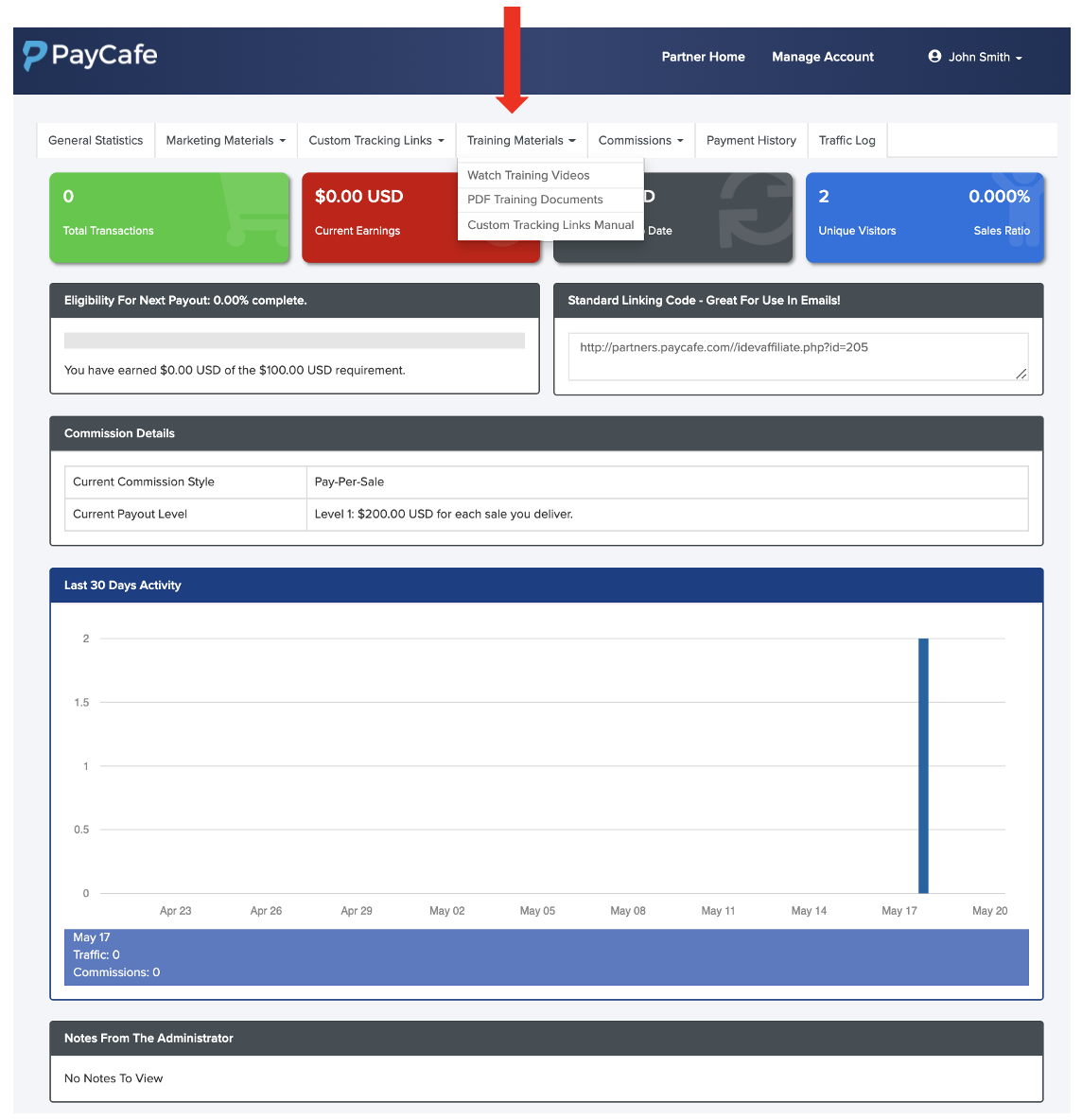
Task: Click the 'Eligibility For Next Payout' header
Action: click(x=294, y=301)
